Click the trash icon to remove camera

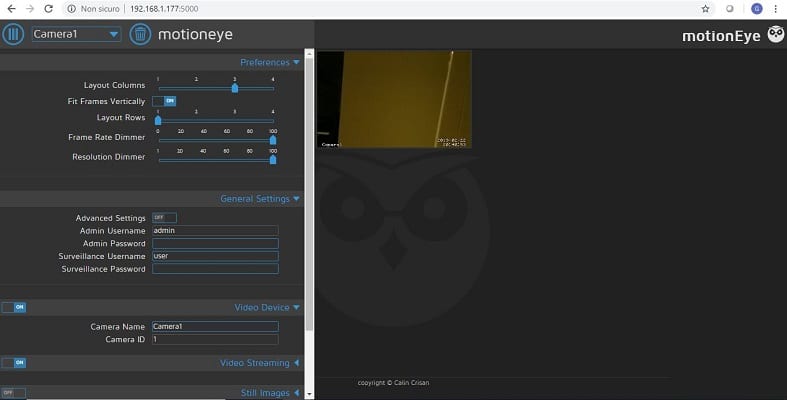pos(140,34)
